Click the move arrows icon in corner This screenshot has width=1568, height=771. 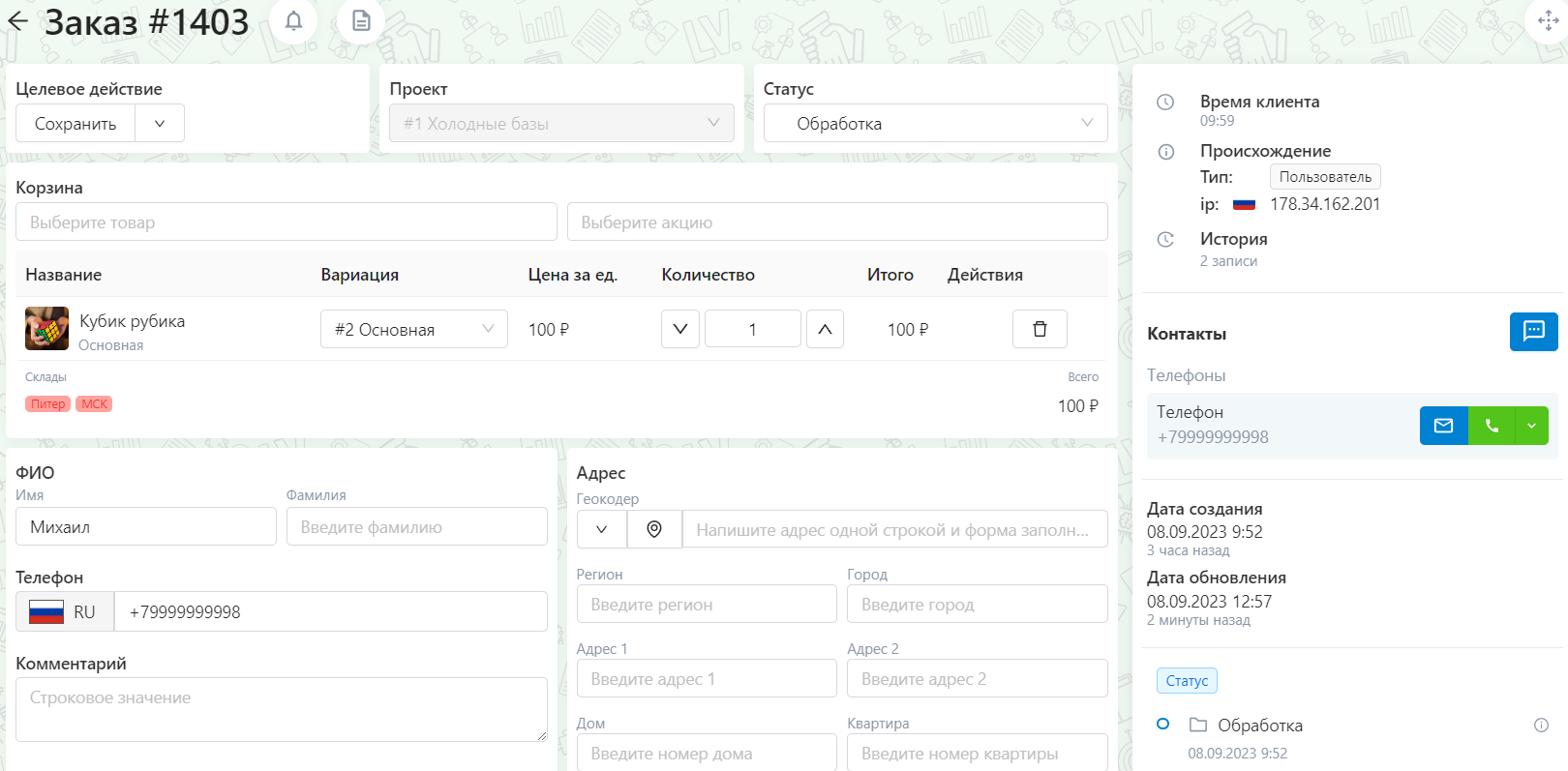click(1548, 20)
